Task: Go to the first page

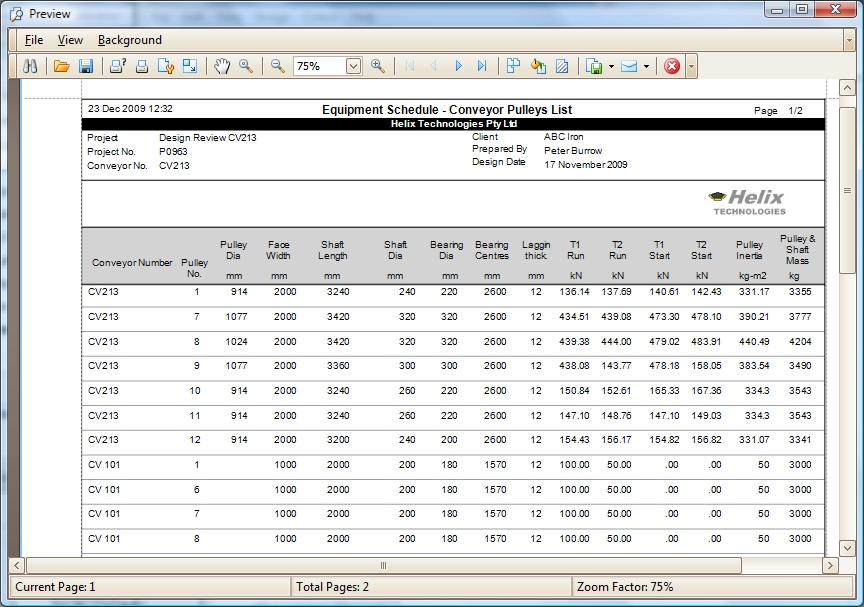Action: tap(409, 66)
